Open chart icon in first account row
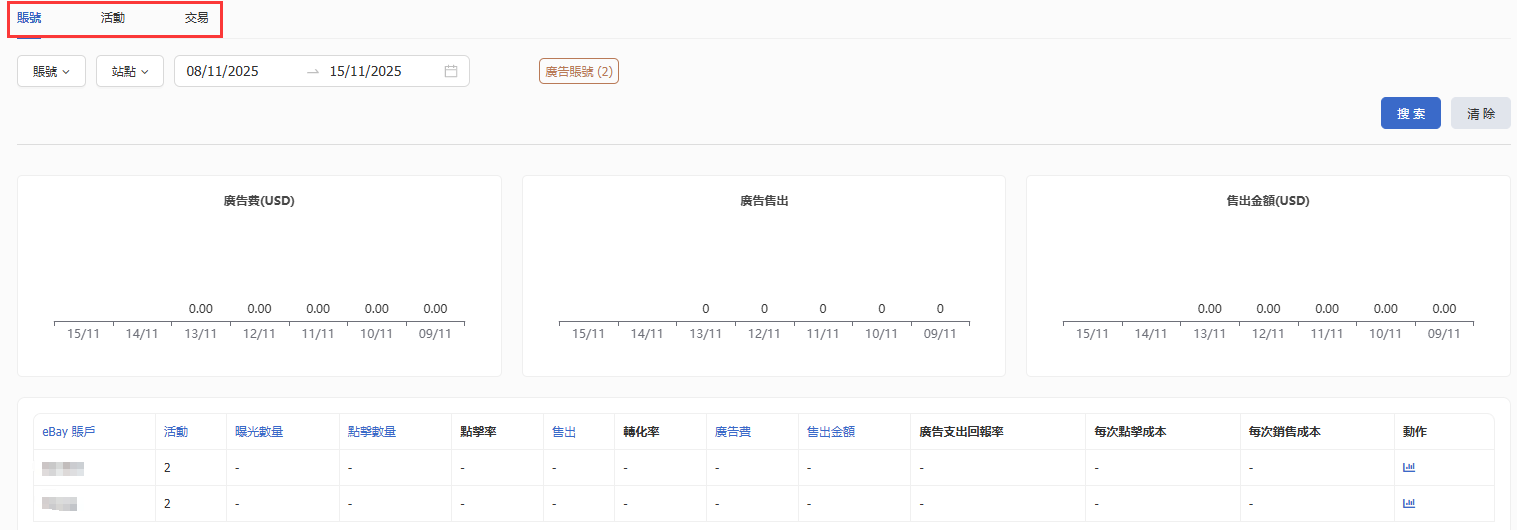The height and width of the screenshot is (530, 1517). click(x=1409, y=467)
